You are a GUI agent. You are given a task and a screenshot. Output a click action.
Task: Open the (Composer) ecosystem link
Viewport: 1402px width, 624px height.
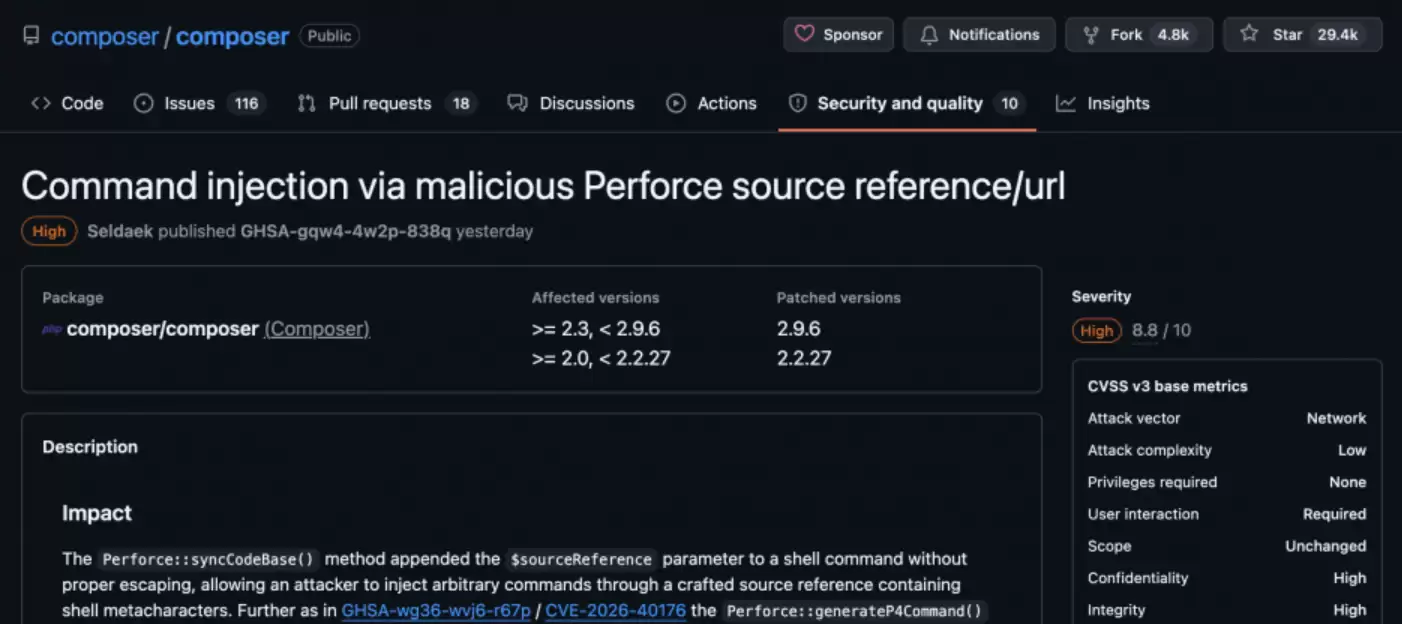317,329
